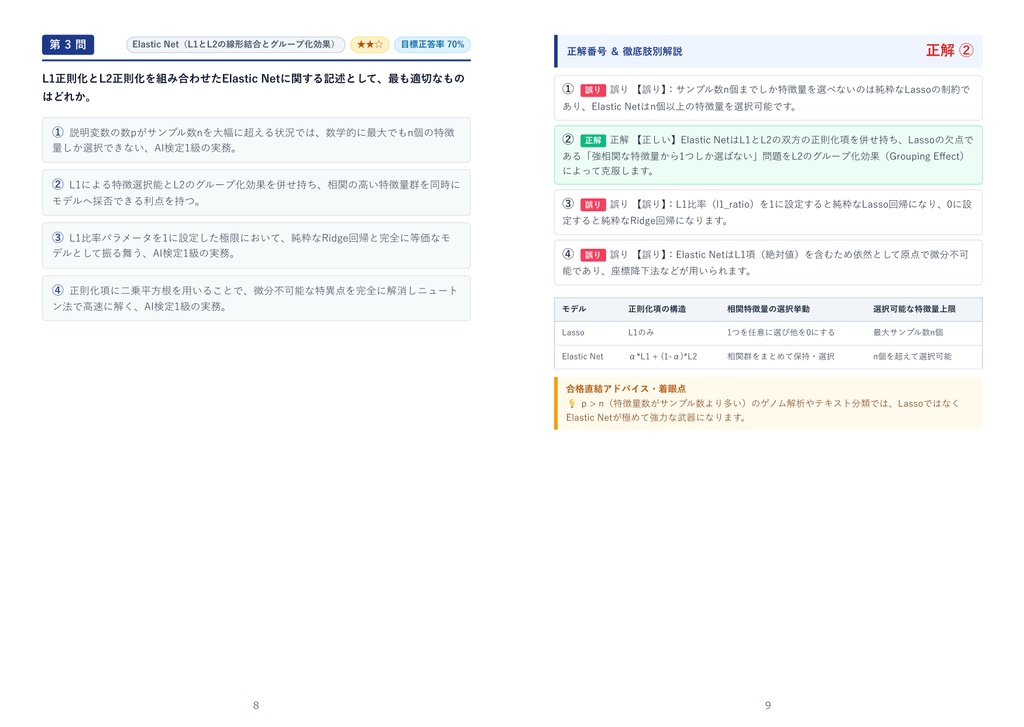
Task: Click the 目標正答率 70% badge
Action: [432, 44]
